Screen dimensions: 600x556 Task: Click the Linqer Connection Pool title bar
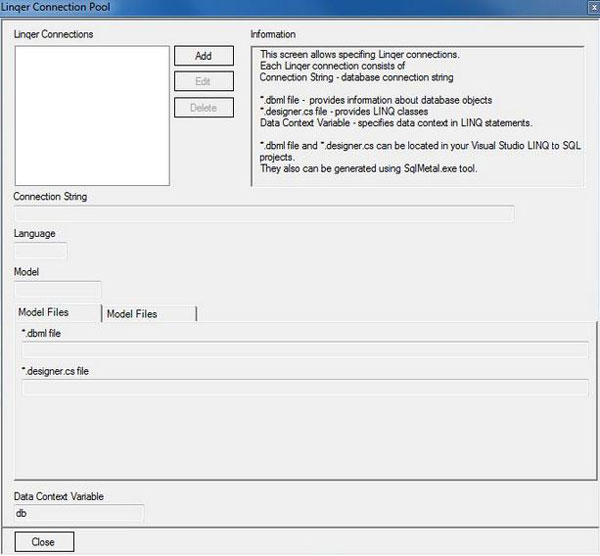coord(300,9)
